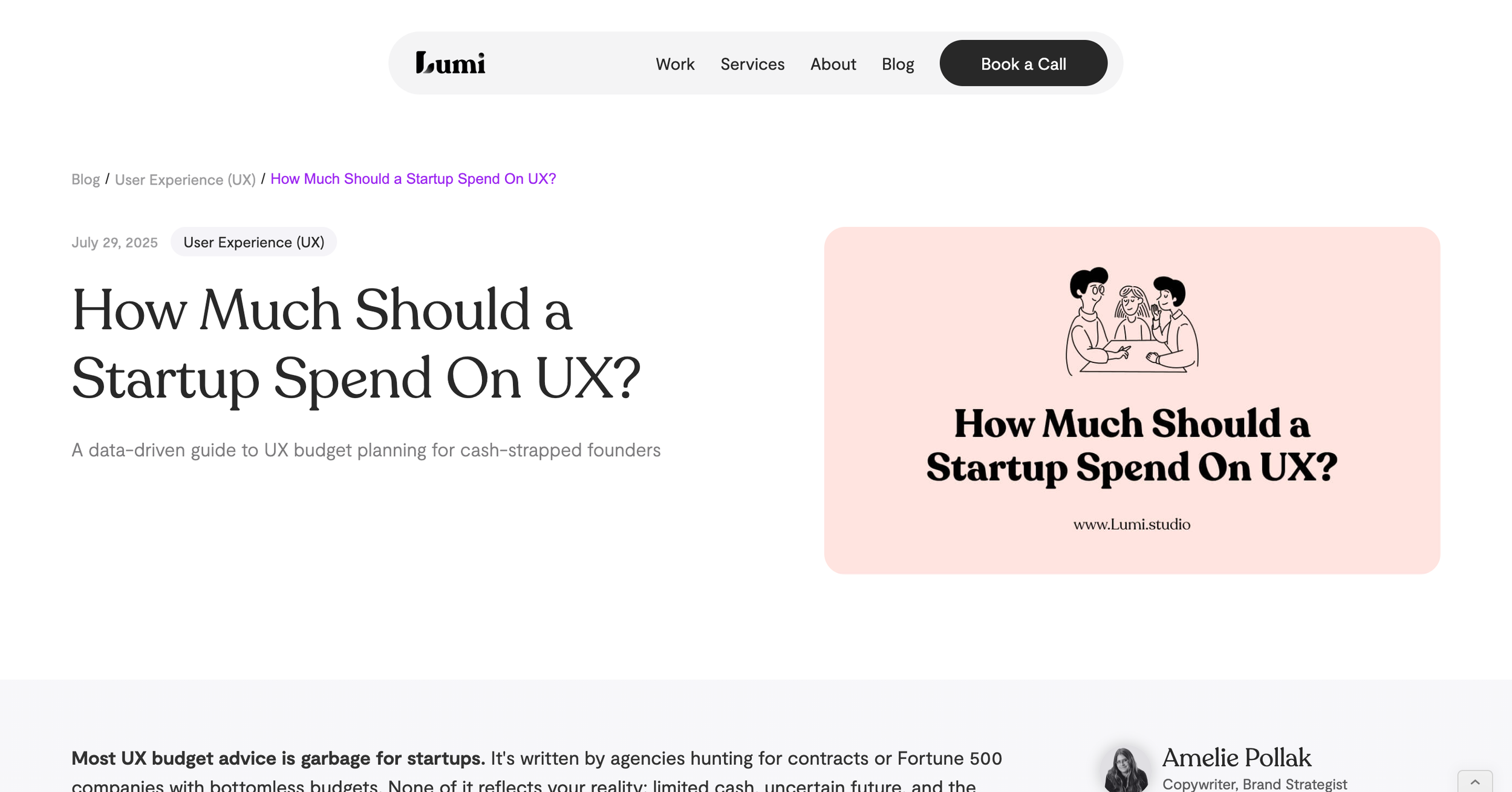The width and height of the screenshot is (1512, 792).
Task: Click the purple current-page breadcrumb title
Action: coord(413,179)
